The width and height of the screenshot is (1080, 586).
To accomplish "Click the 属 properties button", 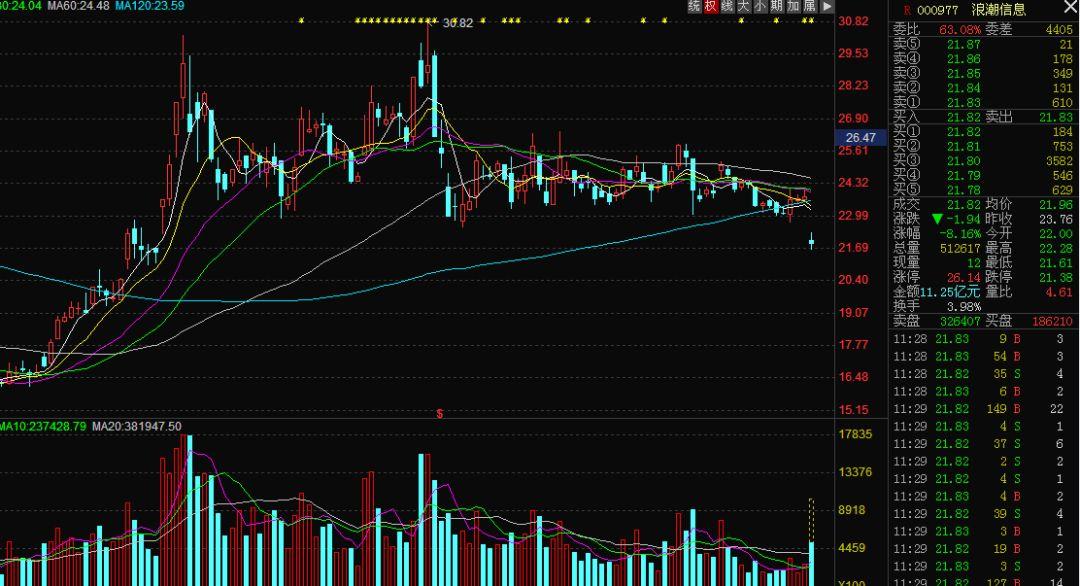I will (810, 6).
